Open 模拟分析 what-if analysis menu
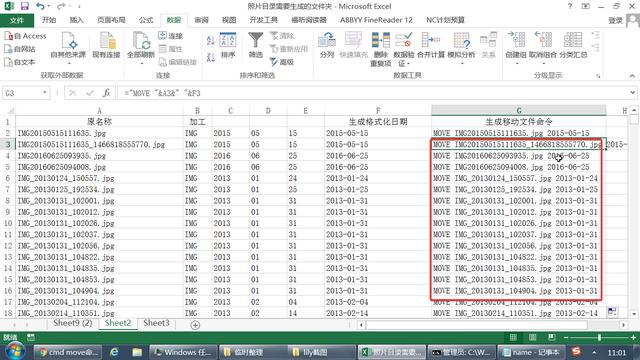Viewport: 640px width, 360px height. (462, 48)
